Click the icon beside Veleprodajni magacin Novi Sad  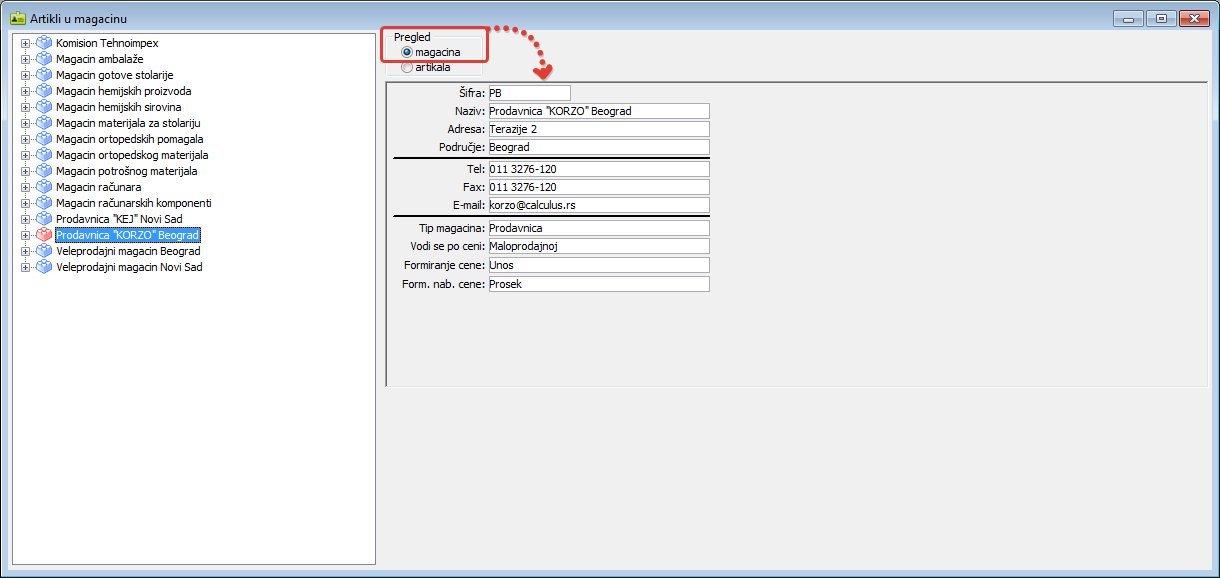[43, 267]
